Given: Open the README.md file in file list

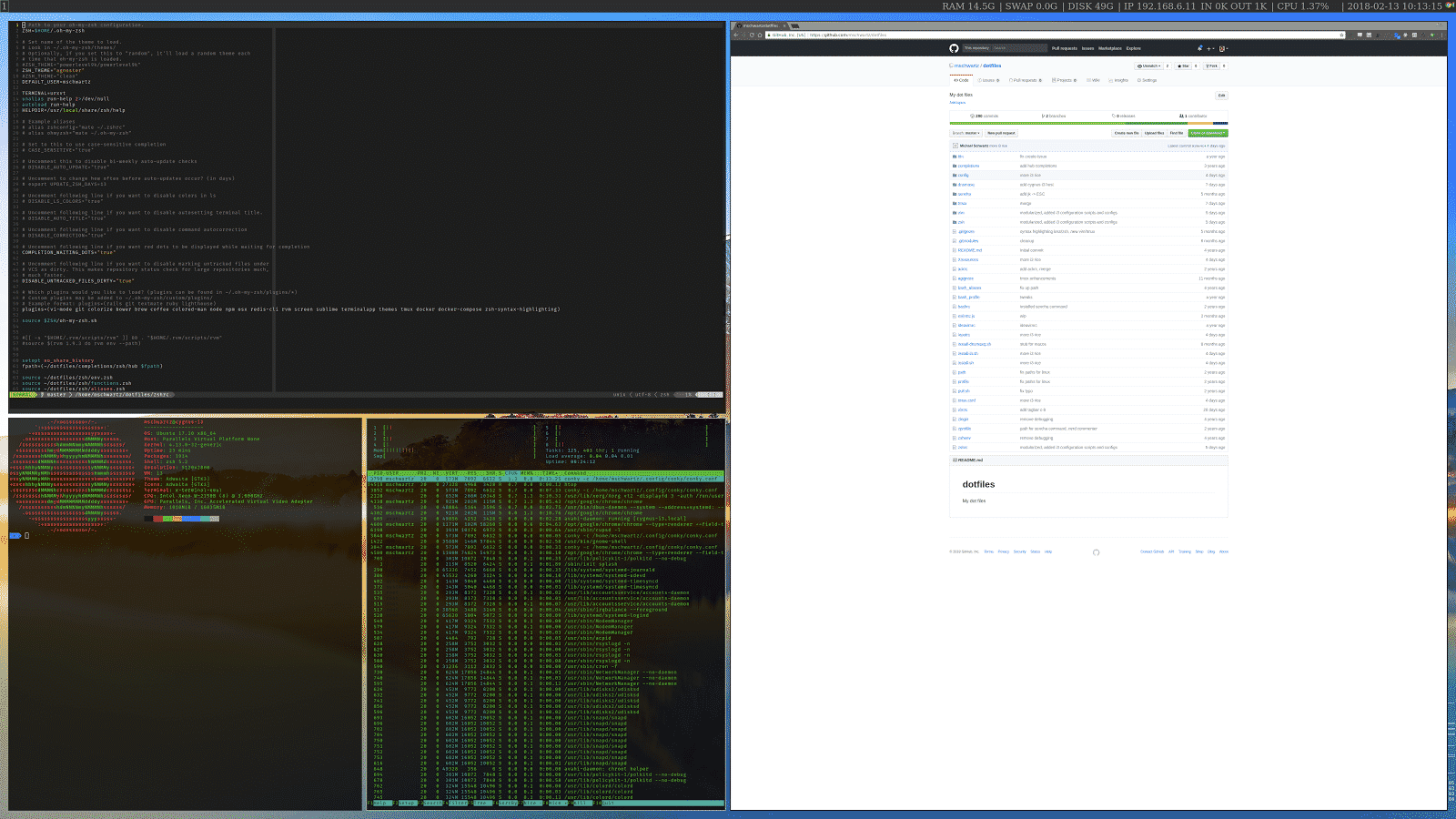Looking at the screenshot, I should 969,250.
